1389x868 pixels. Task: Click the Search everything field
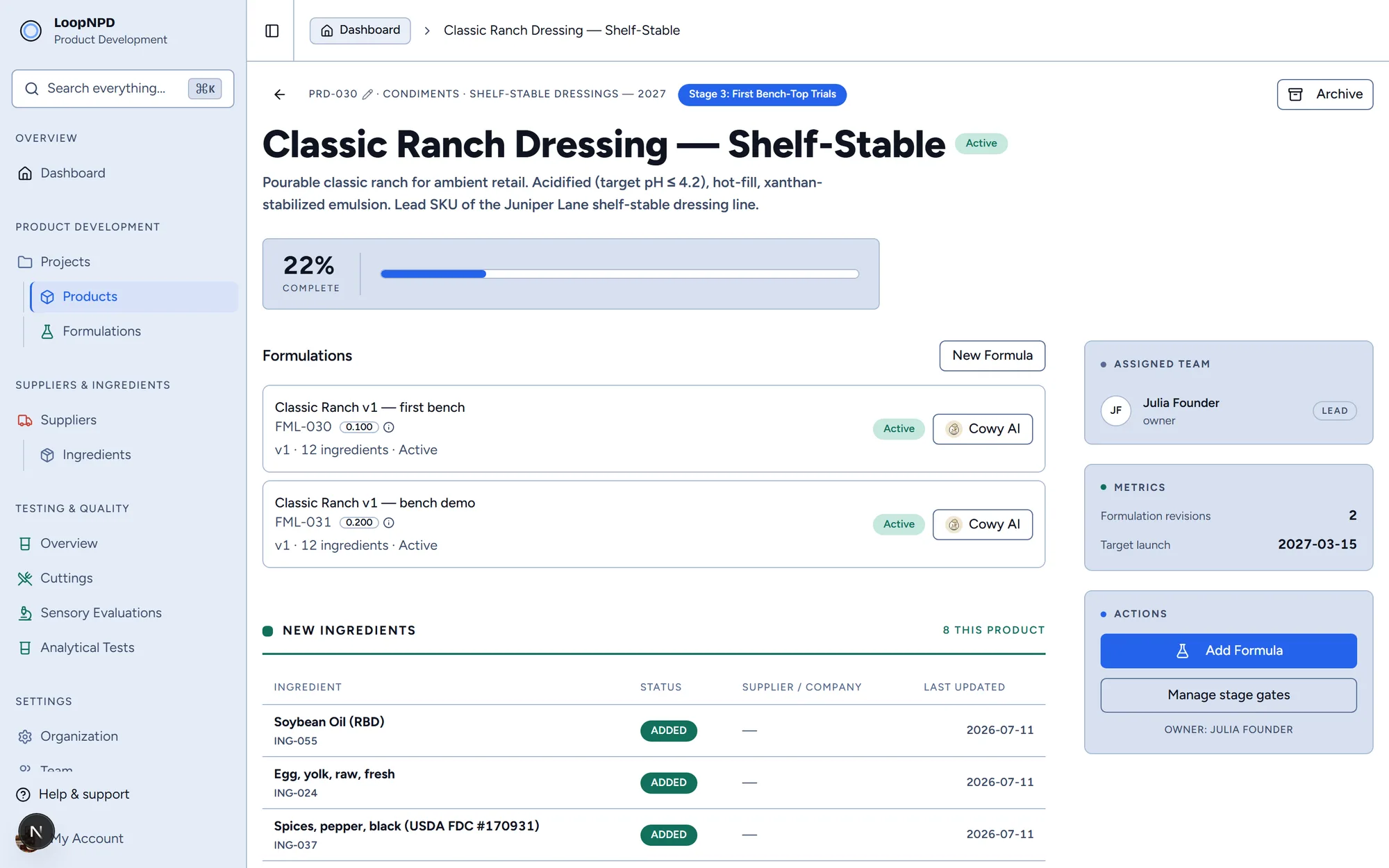pos(123,88)
